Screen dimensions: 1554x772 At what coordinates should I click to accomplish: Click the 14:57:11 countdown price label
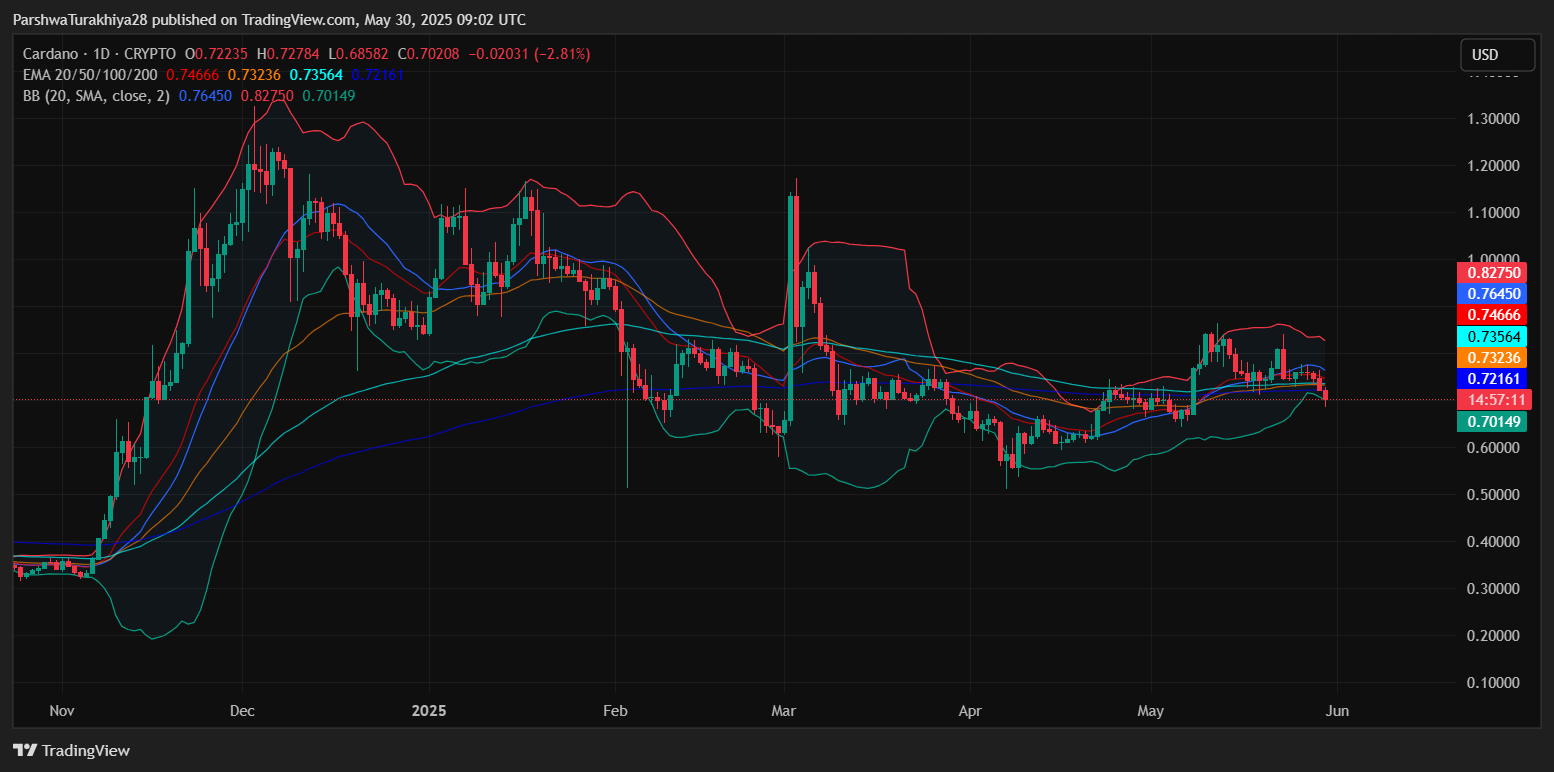point(1493,400)
